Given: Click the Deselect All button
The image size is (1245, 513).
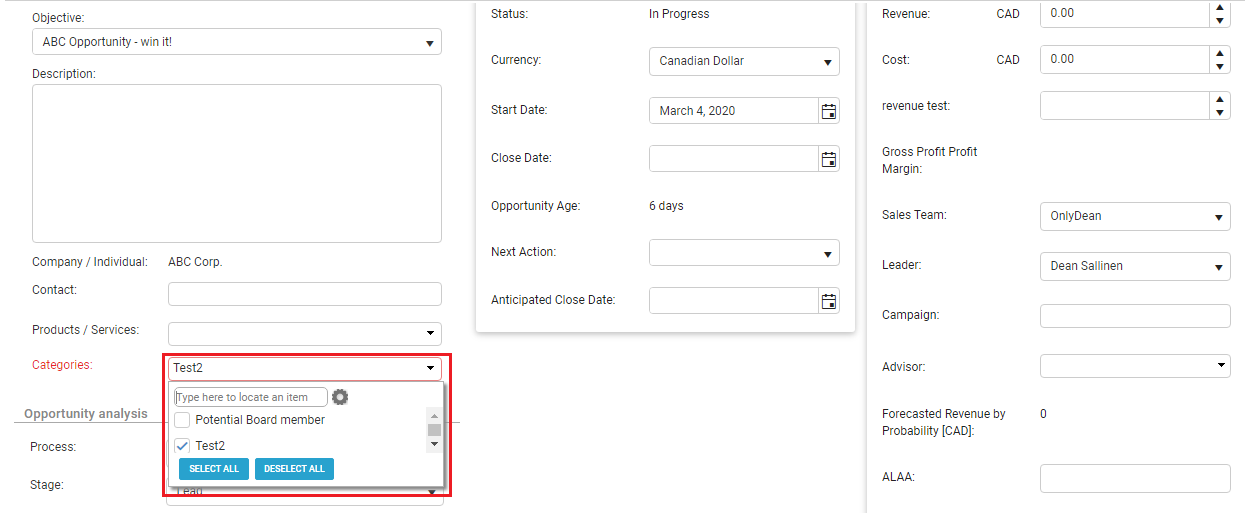Looking at the screenshot, I should (x=294, y=469).
